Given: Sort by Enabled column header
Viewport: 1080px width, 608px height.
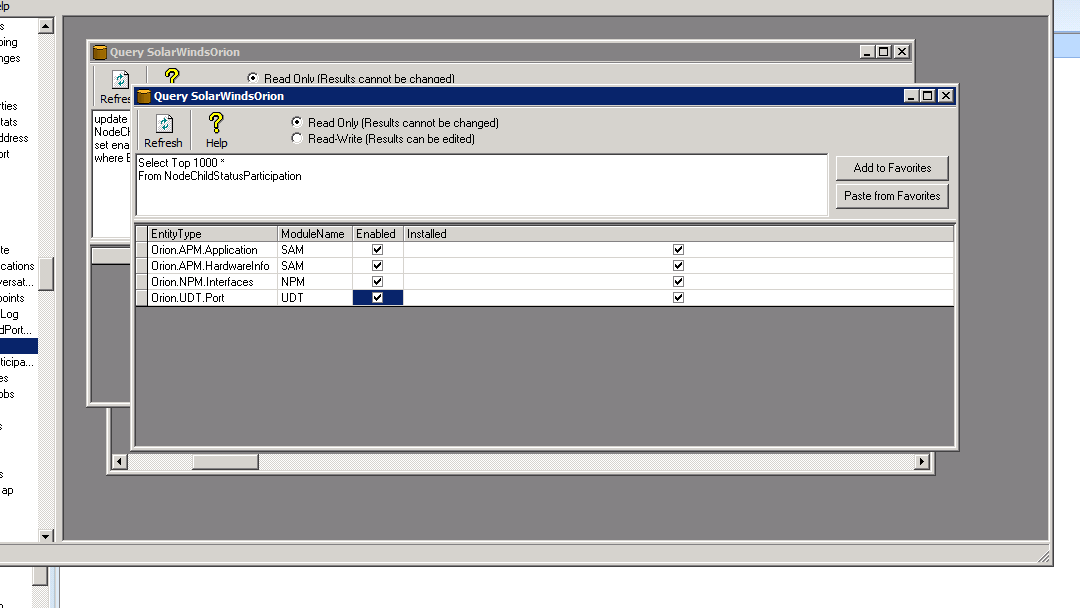Looking at the screenshot, I should [x=377, y=234].
